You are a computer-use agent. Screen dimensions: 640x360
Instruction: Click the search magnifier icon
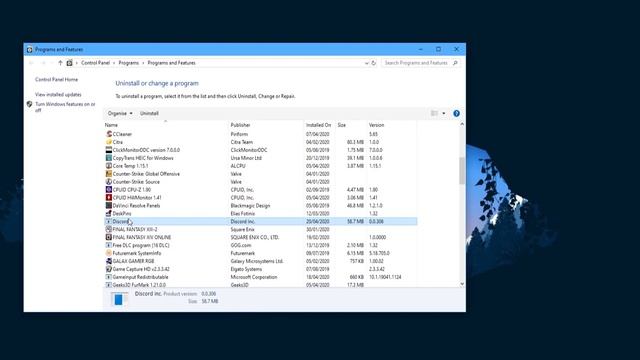(455, 63)
